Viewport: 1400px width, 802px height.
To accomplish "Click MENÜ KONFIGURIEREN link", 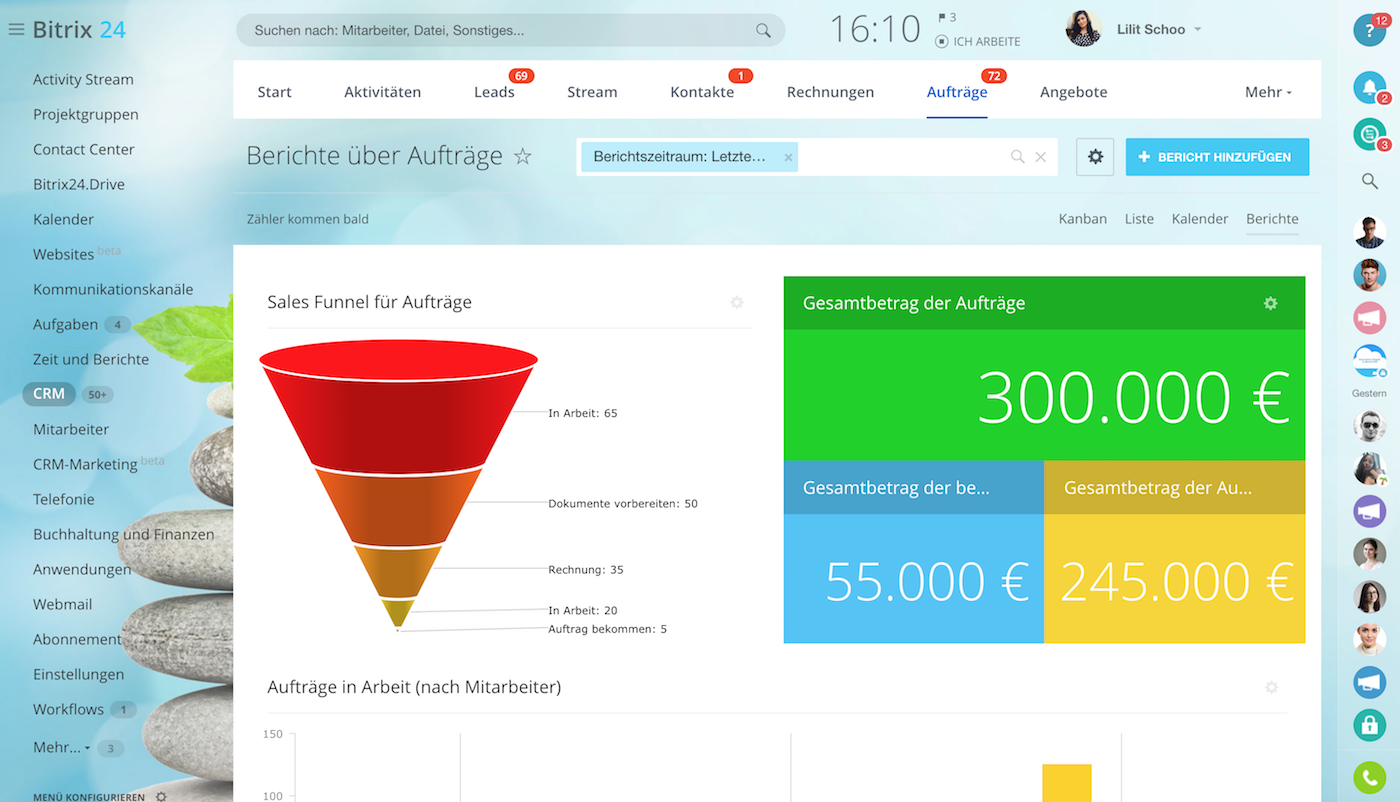I will (89, 797).
